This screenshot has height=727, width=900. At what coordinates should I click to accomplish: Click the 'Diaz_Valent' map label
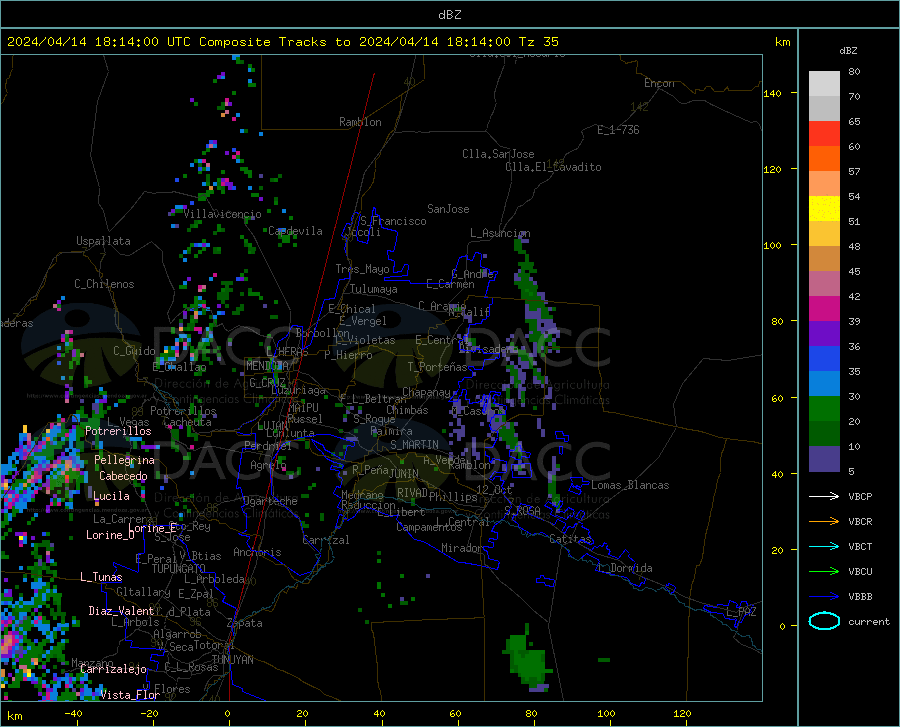(121, 611)
